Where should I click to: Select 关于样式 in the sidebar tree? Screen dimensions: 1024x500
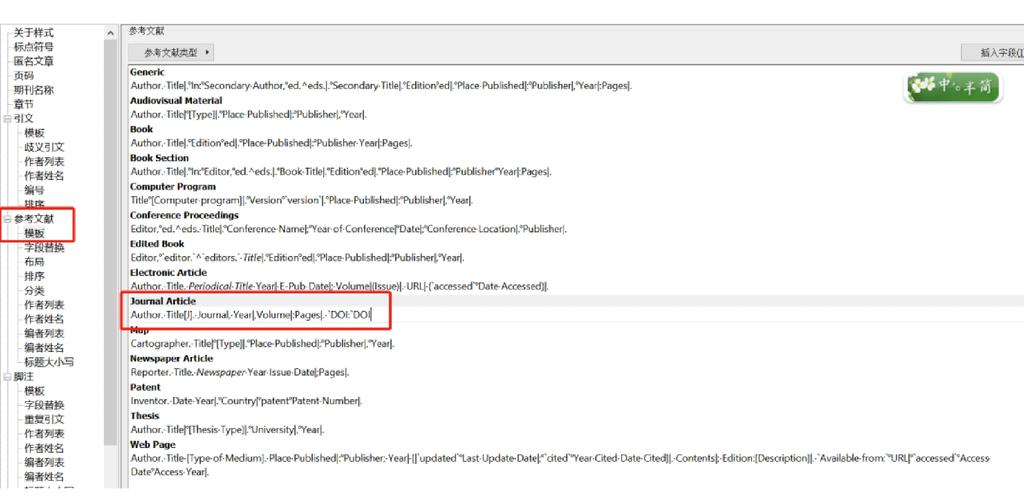(x=33, y=33)
